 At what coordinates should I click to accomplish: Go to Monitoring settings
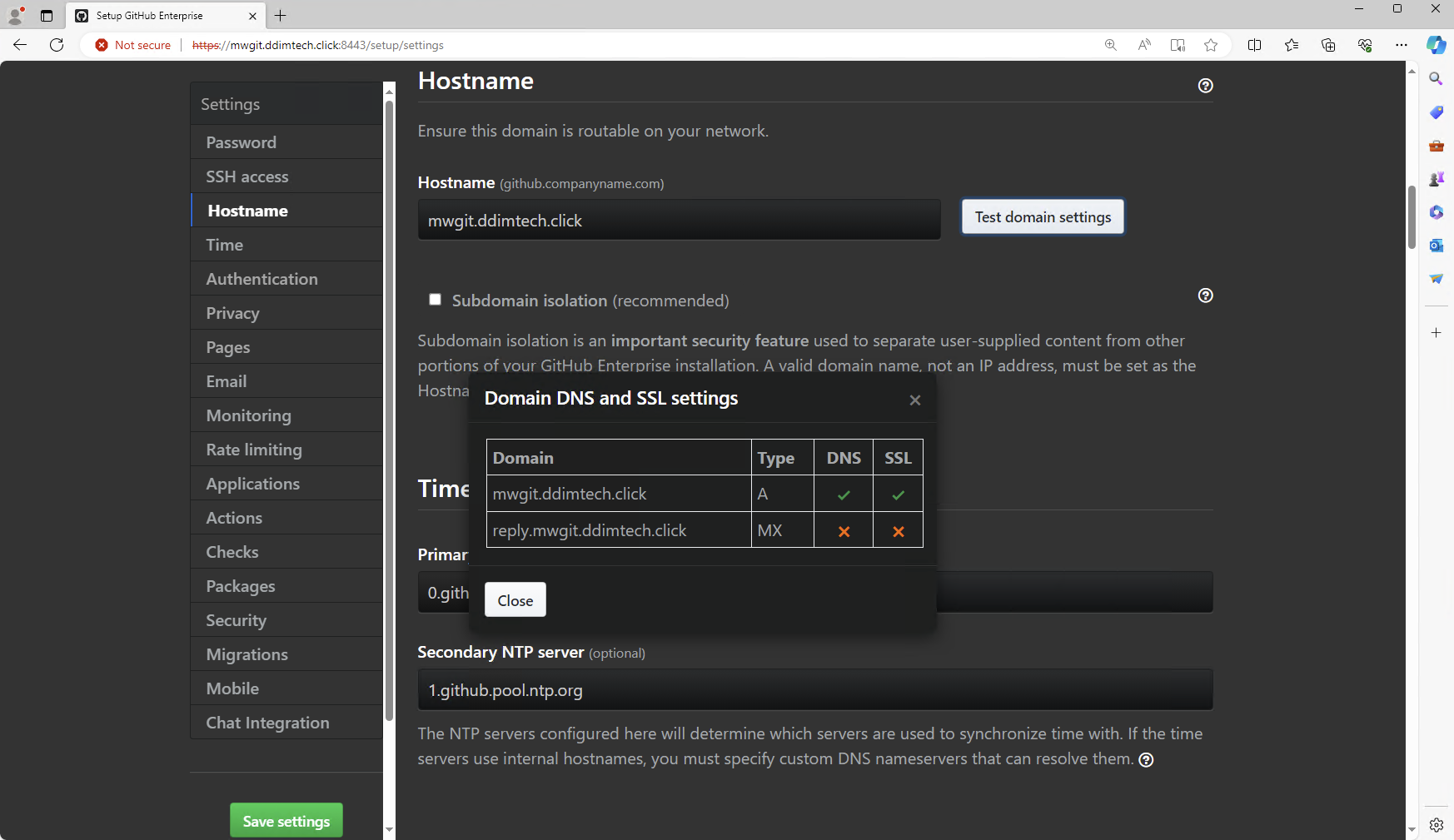286,415
